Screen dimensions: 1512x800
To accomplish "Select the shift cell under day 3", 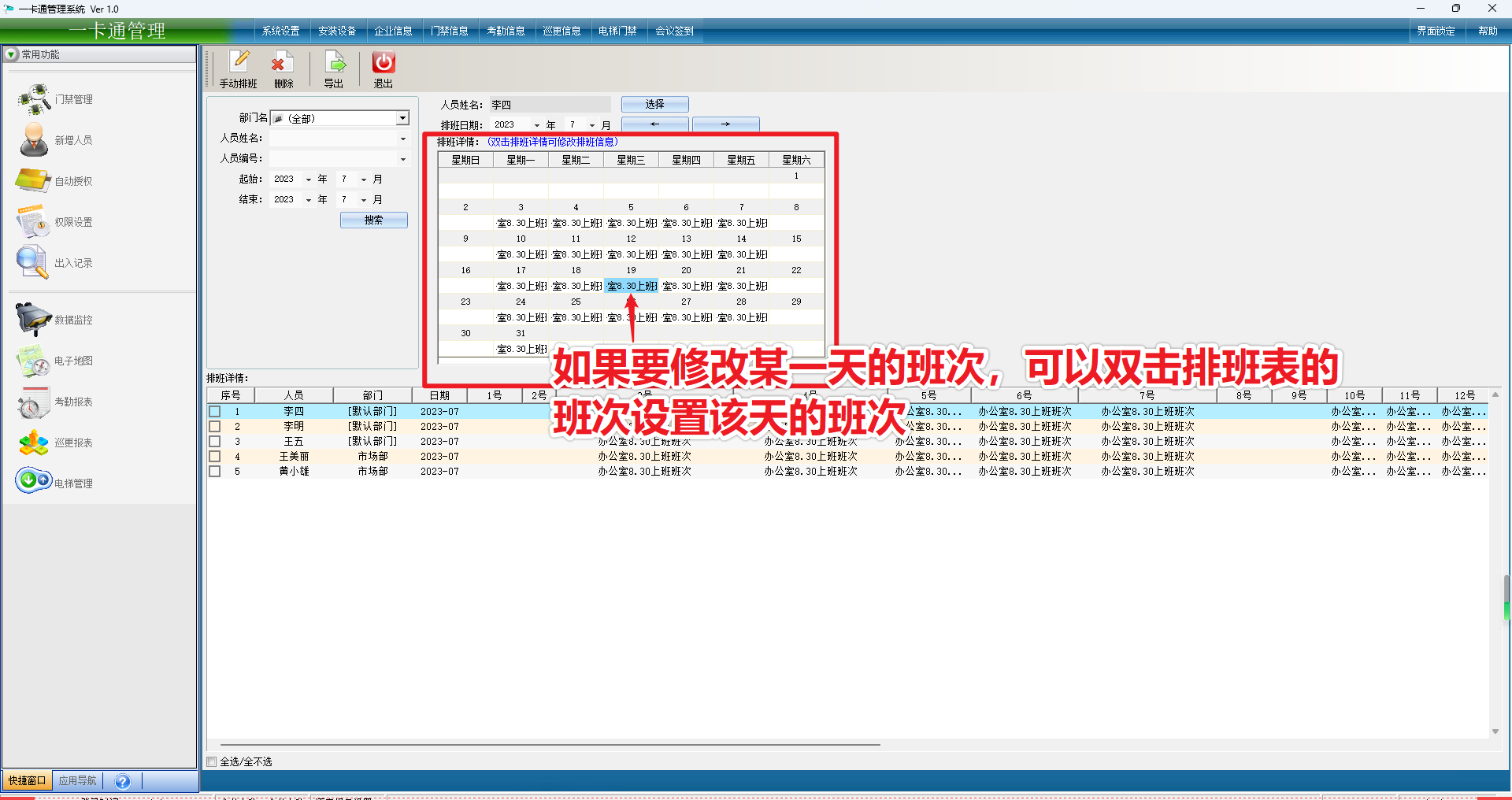I will click(521, 223).
